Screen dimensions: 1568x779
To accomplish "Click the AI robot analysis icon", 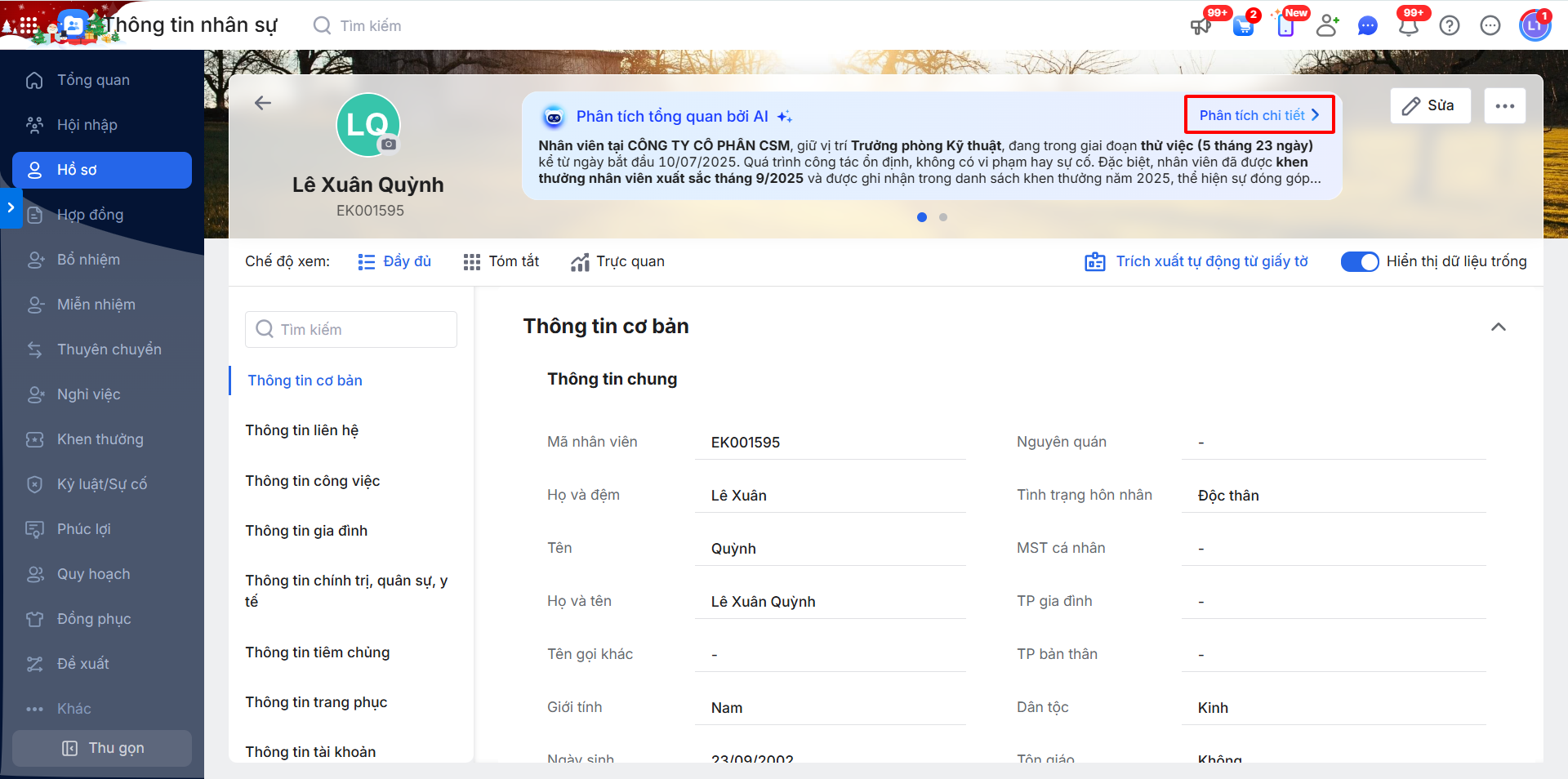I will (554, 117).
